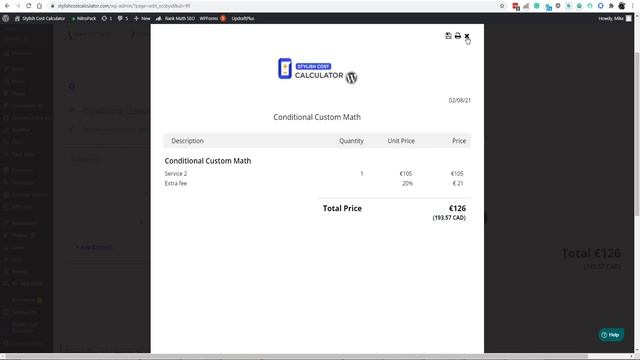Visit Stylish Cost Calculator site link
Image resolution: width=640 pixels, height=360 pixels.
[x=40, y=18]
